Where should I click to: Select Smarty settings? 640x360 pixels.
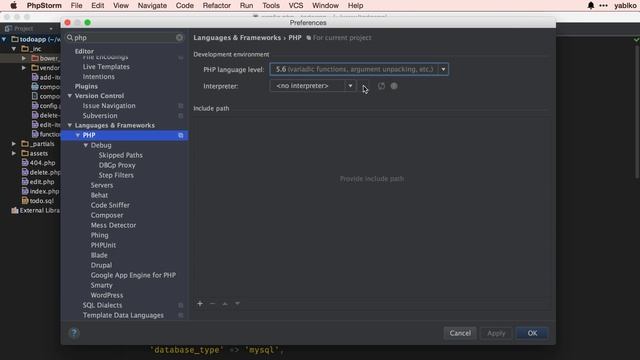pyautogui.click(x=101, y=285)
